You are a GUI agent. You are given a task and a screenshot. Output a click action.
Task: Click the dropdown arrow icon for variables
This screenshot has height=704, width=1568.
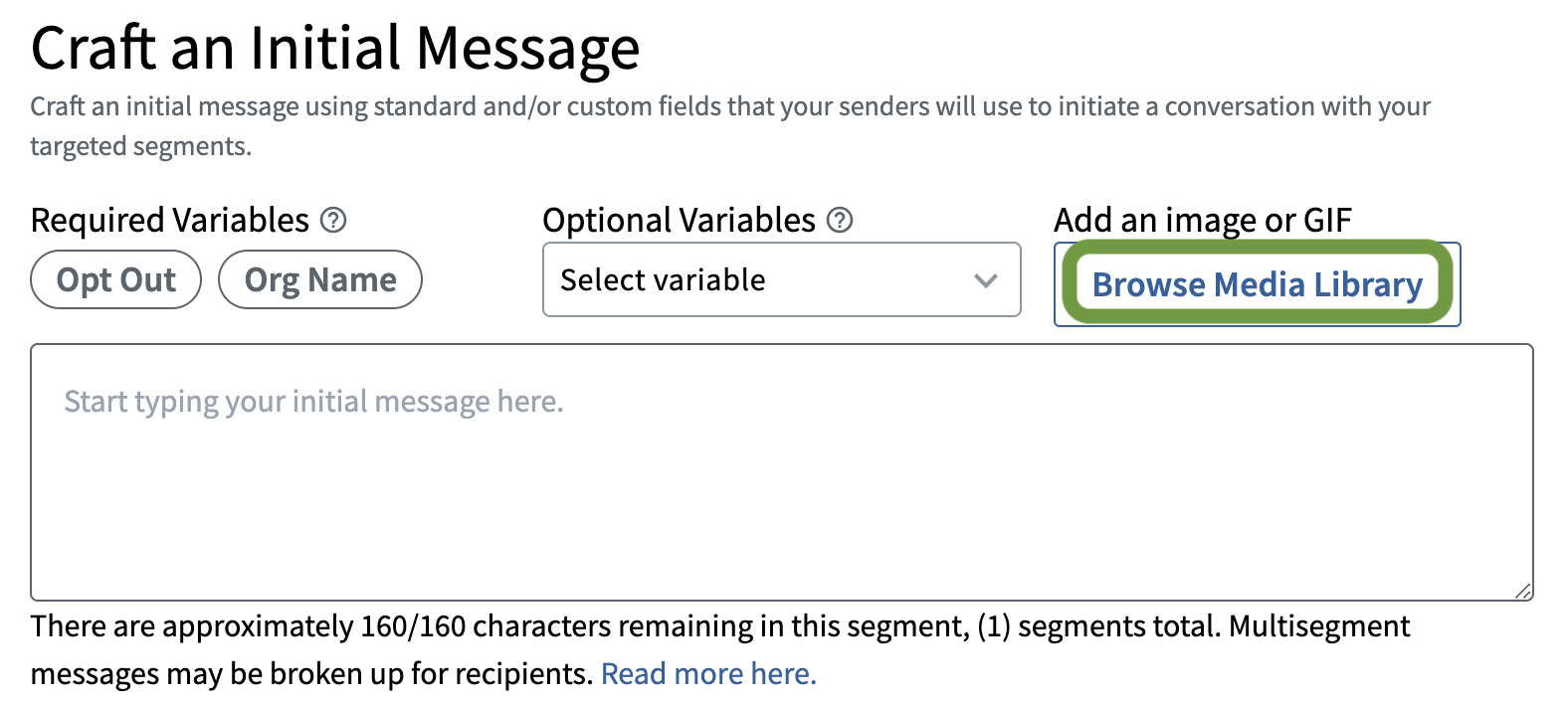coord(986,280)
